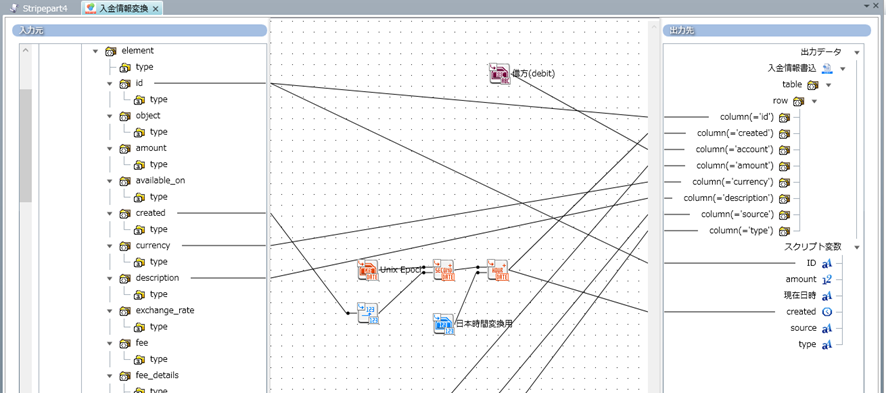
Task: Select the 借方(debit) constant node icon
Action: pos(500,74)
